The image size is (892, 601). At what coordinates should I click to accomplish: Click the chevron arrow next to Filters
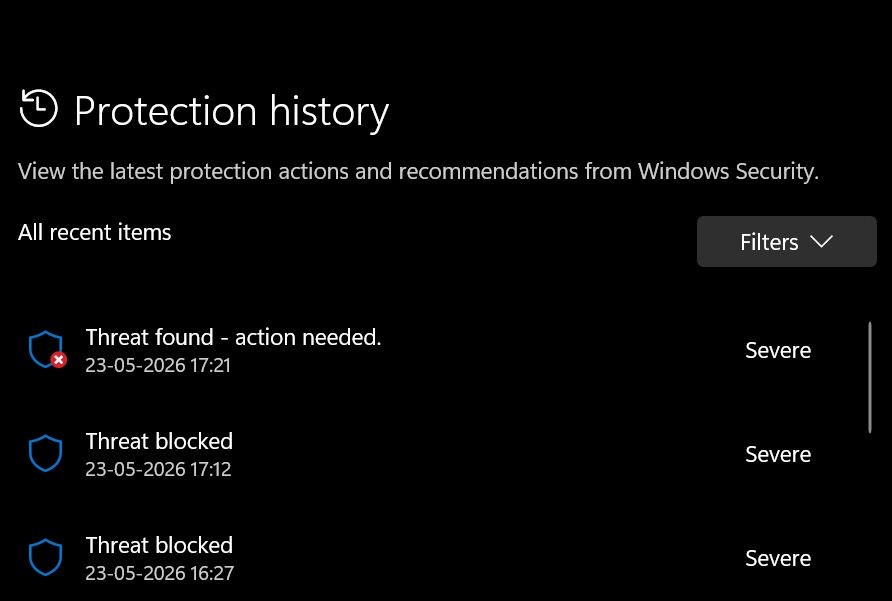(x=821, y=241)
